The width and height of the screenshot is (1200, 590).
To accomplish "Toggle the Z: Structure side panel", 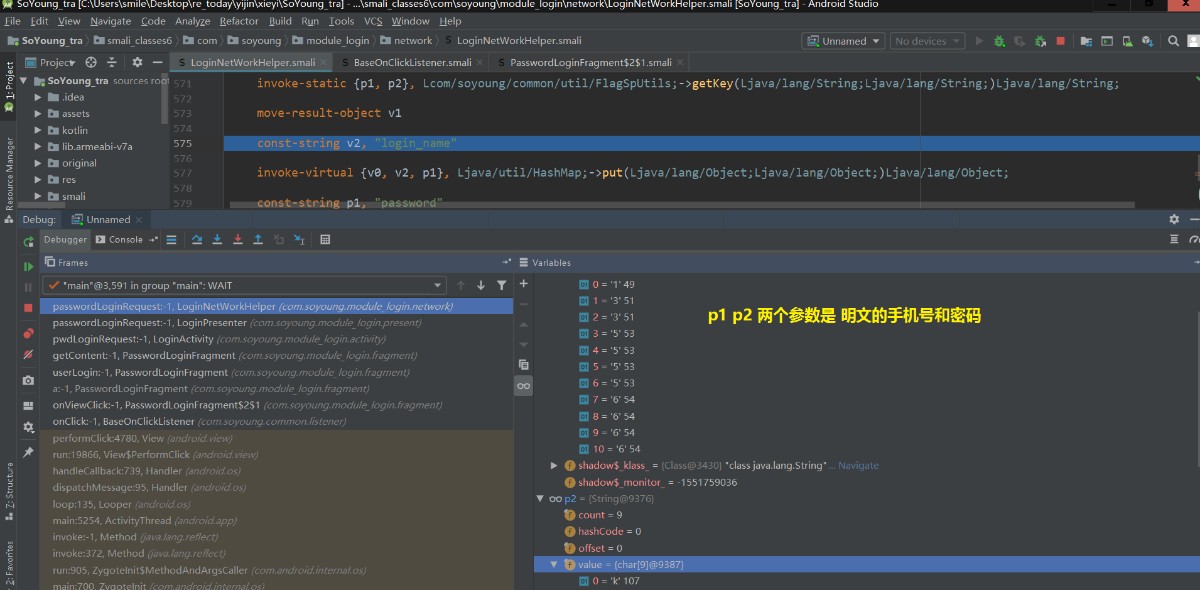I will 9,491.
